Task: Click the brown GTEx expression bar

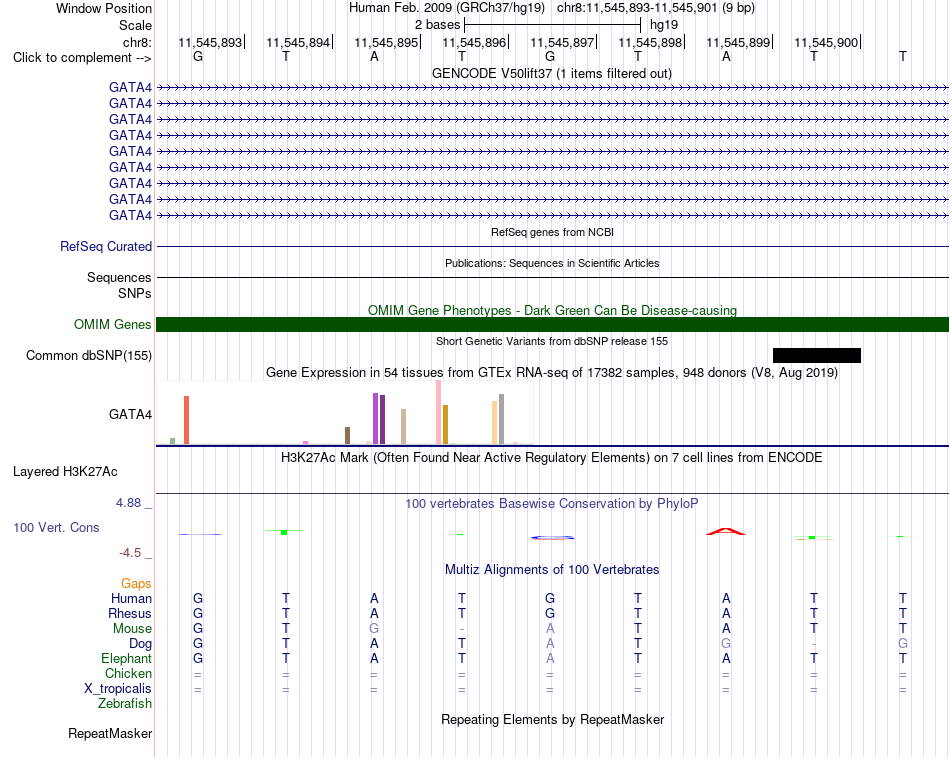Action: pos(347,435)
